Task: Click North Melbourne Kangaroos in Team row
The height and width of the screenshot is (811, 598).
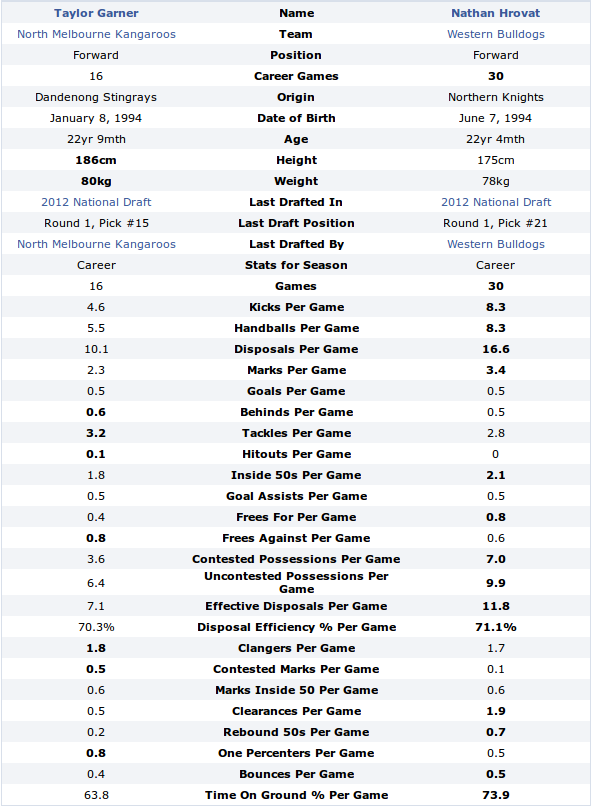Action: (x=96, y=34)
